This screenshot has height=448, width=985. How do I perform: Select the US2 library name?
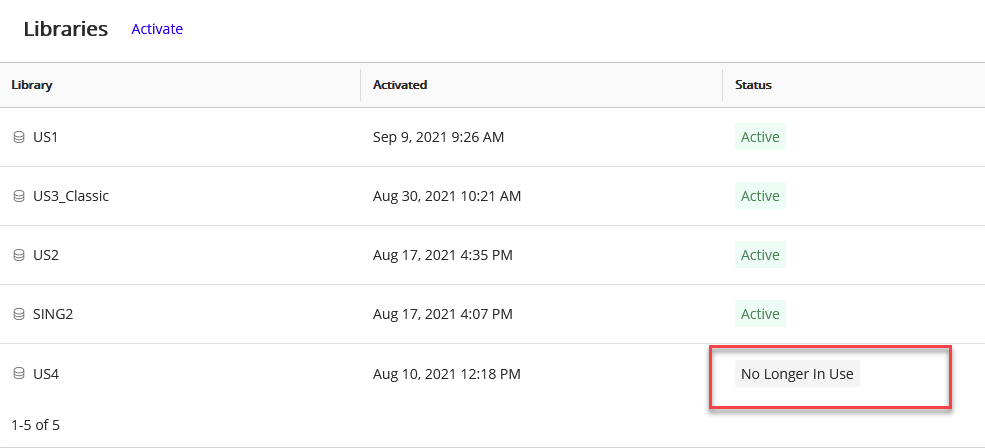pos(46,255)
